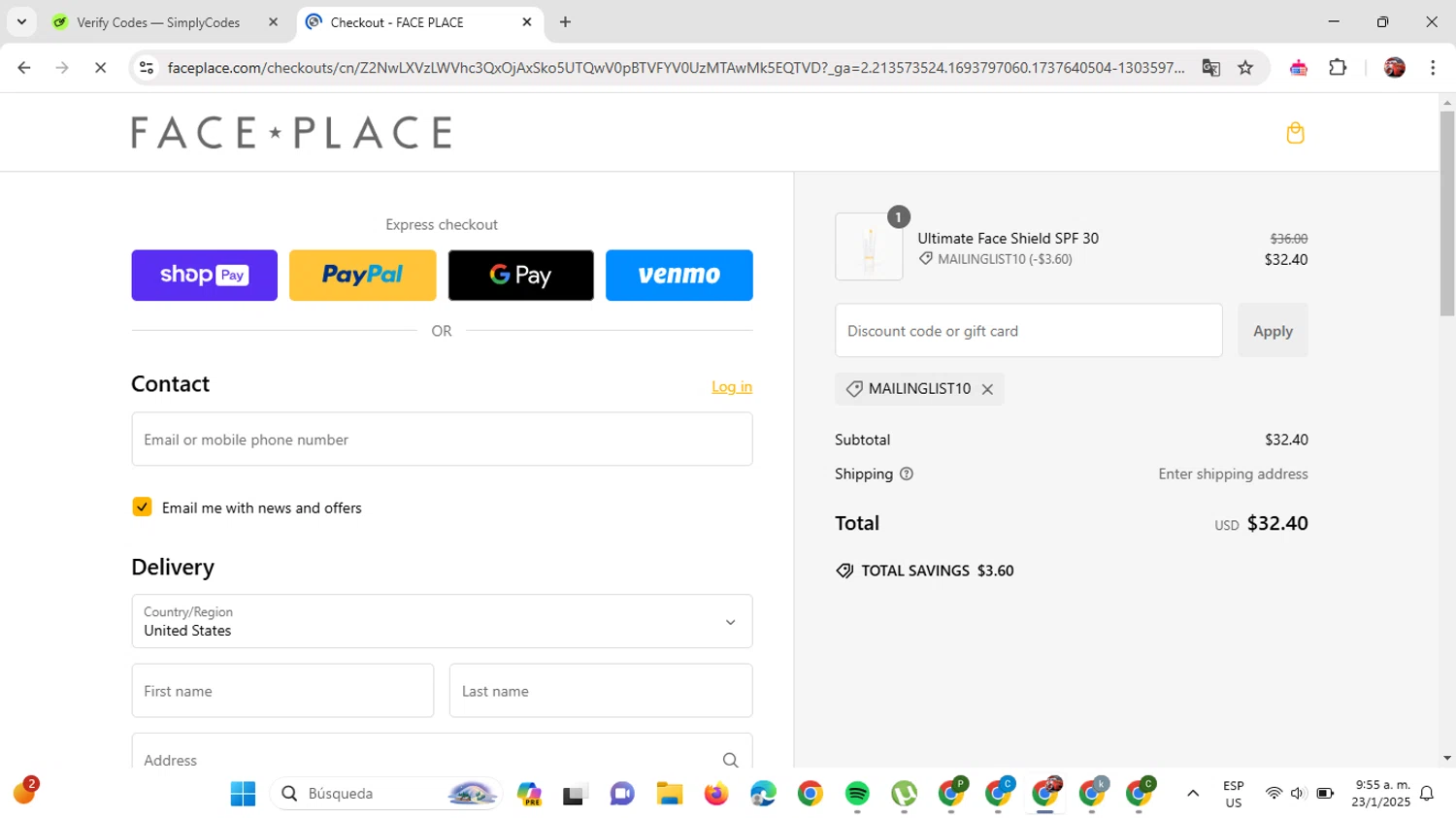Open Firefox from the taskbar
This screenshot has width=1456, height=818.
click(x=716, y=794)
